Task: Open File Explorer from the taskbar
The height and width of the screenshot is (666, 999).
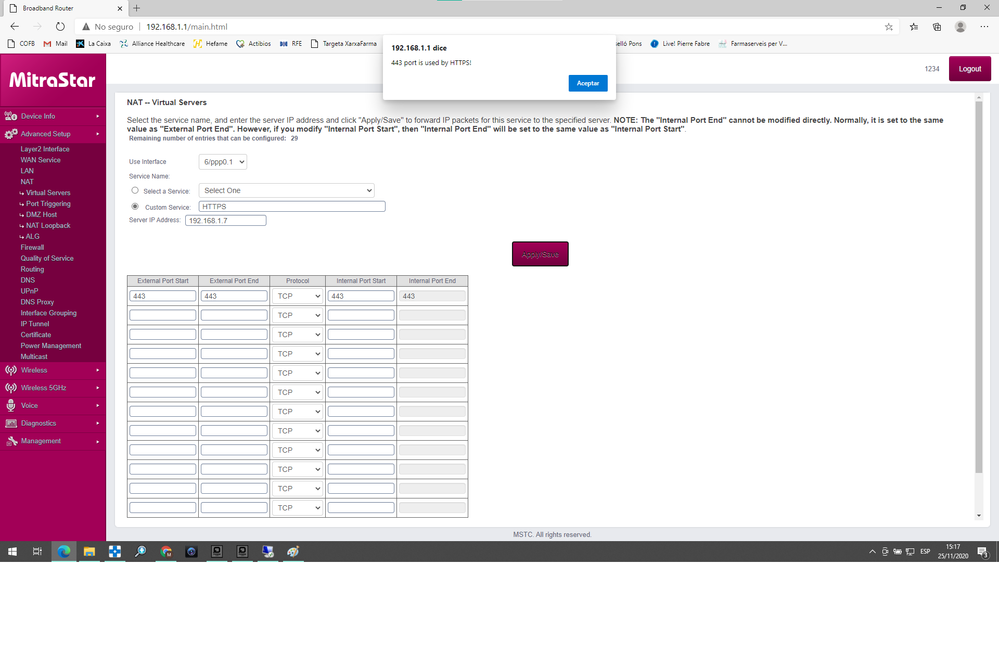Action: [x=89, y=551]
